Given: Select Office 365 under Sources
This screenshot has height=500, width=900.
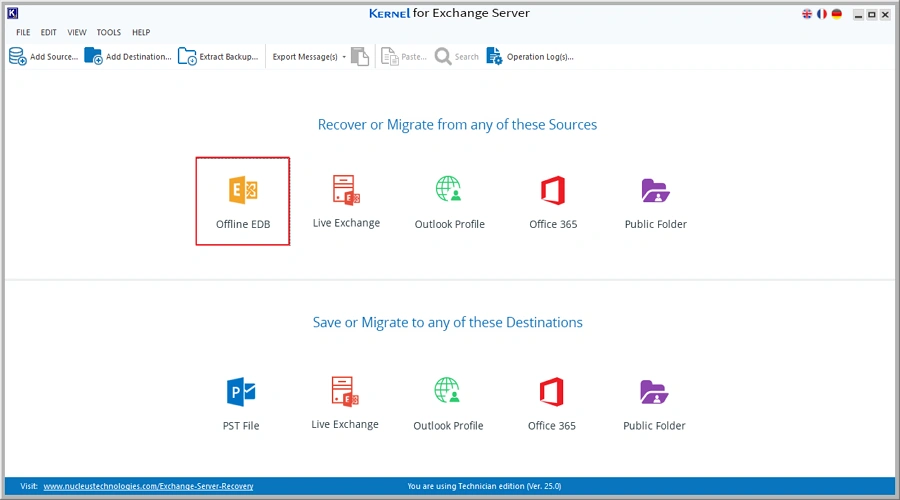Looking at the screenshot, I should click(x=553, y=202).
